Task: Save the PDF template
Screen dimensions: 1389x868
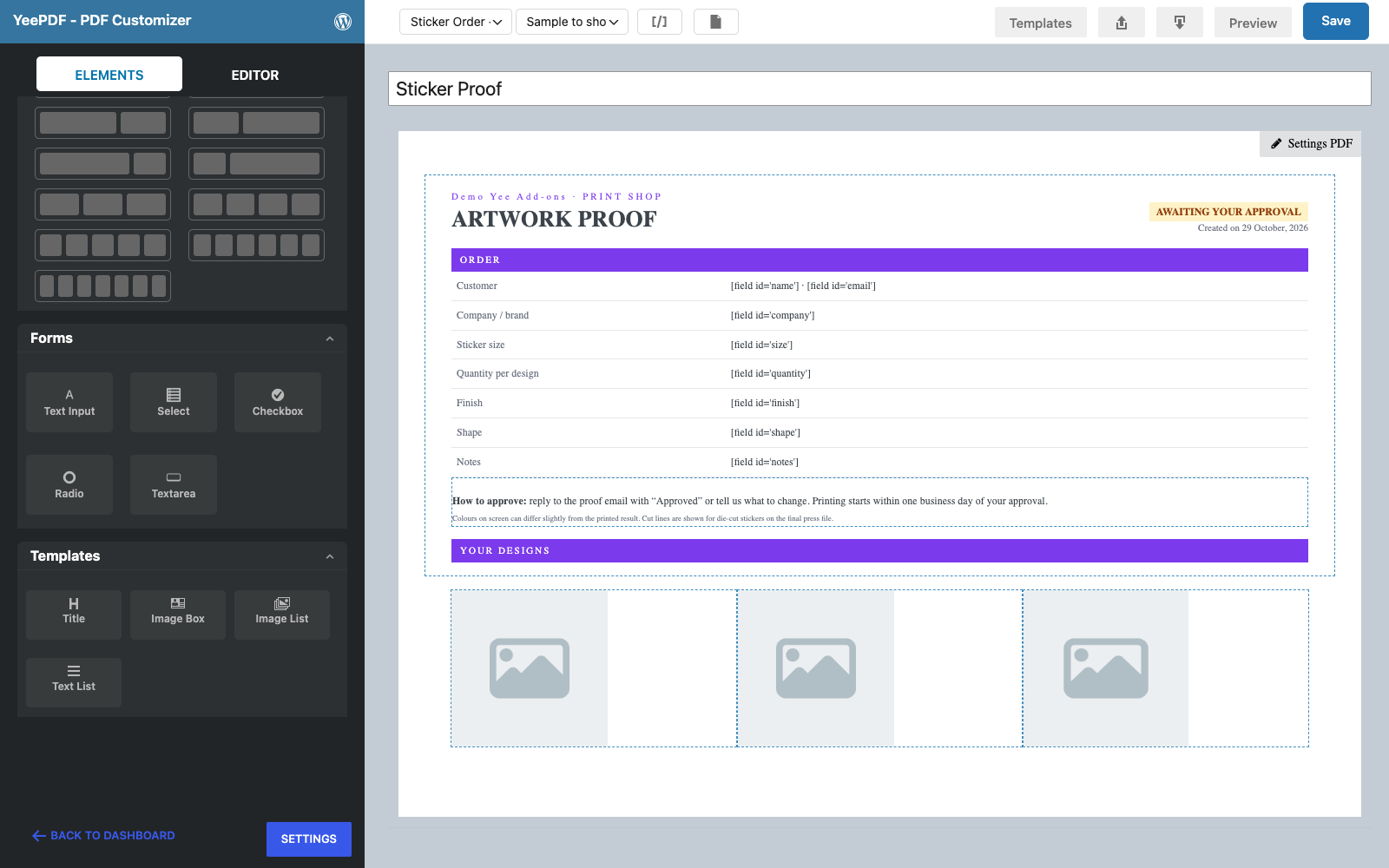Action: pos(1335,22)
